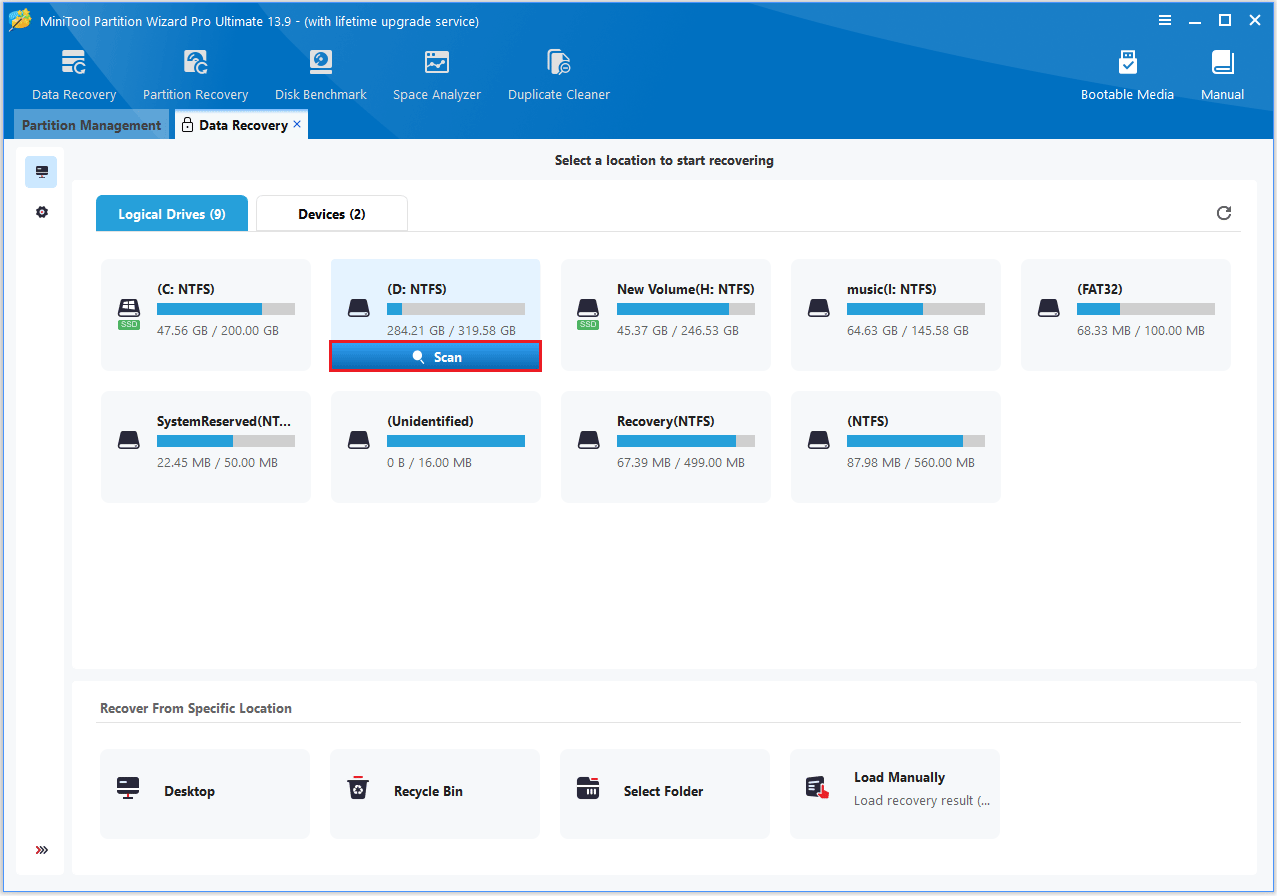Open scan settings gear in the left sidebar
Image resolution: width=1277 pixels, height=896 pixels.
(x=41, y=212)
